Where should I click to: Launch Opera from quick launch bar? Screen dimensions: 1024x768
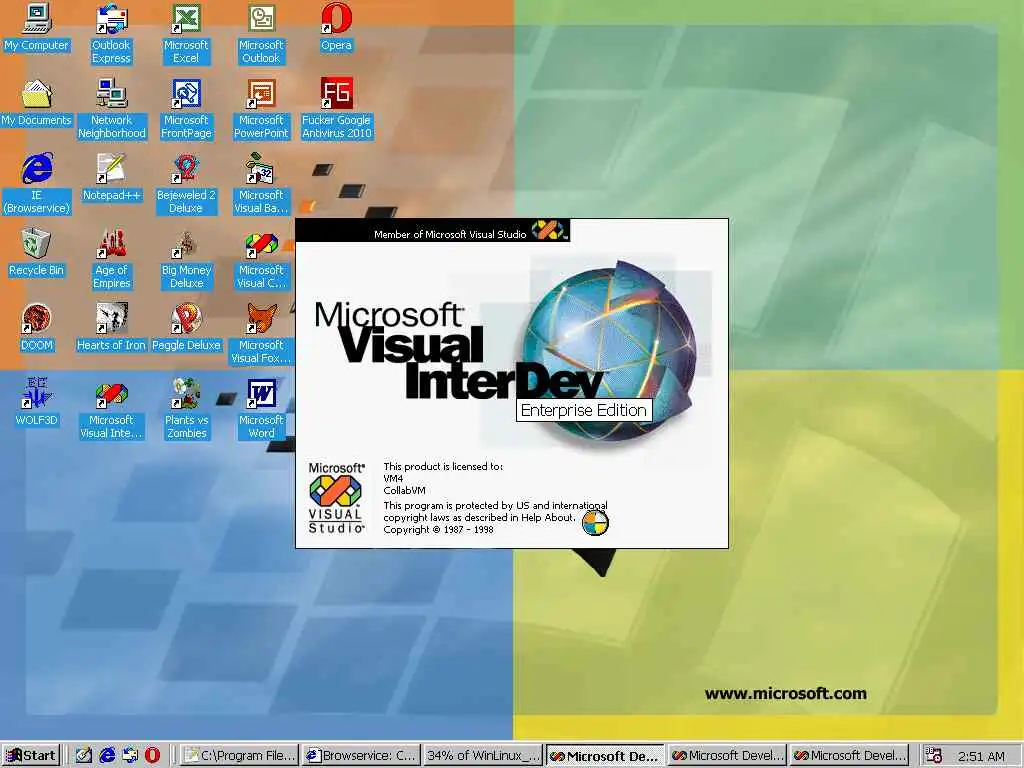point(152,756)
